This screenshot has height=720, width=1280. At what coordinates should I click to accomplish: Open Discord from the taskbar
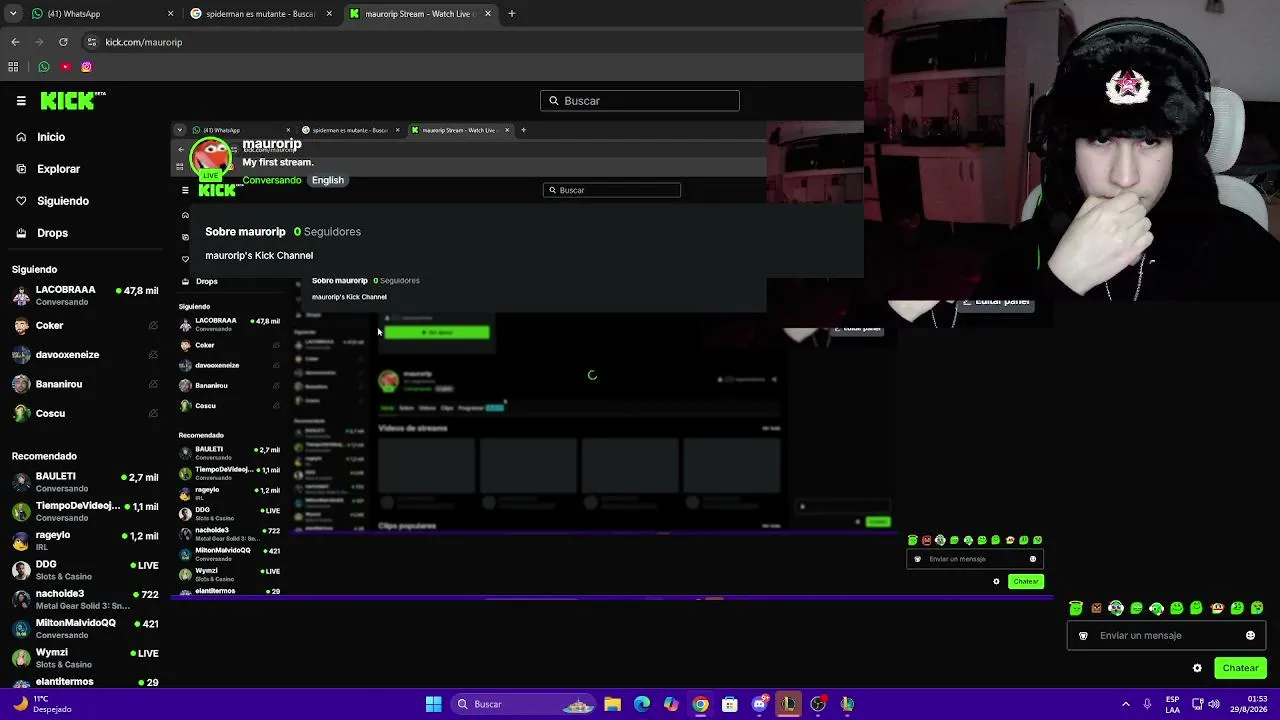click(759, 704)
